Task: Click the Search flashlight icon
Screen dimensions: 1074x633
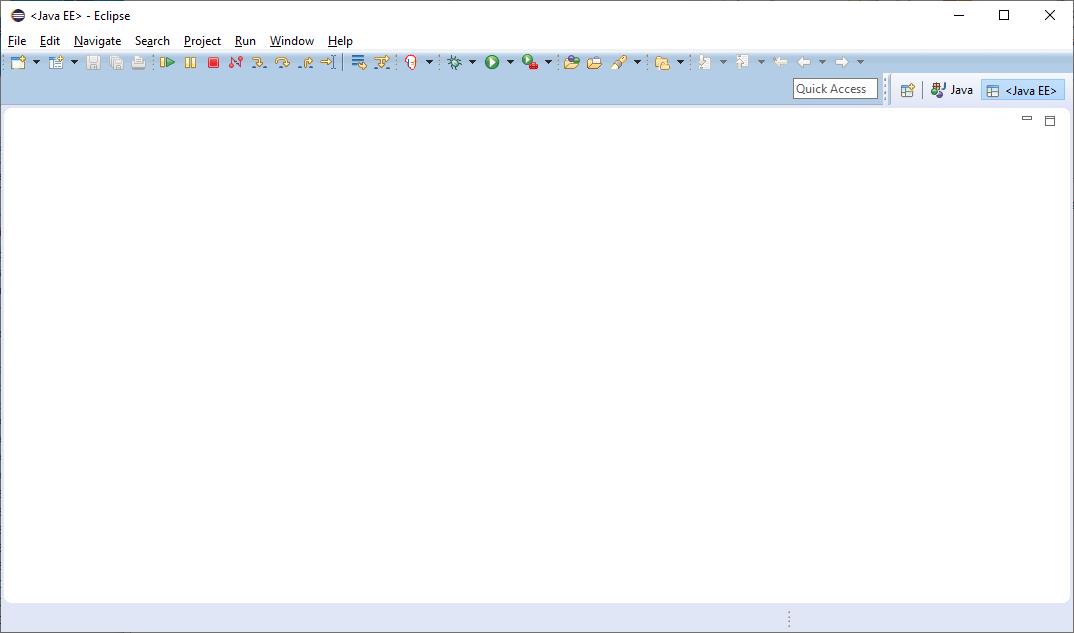Action: coord(619,62)
